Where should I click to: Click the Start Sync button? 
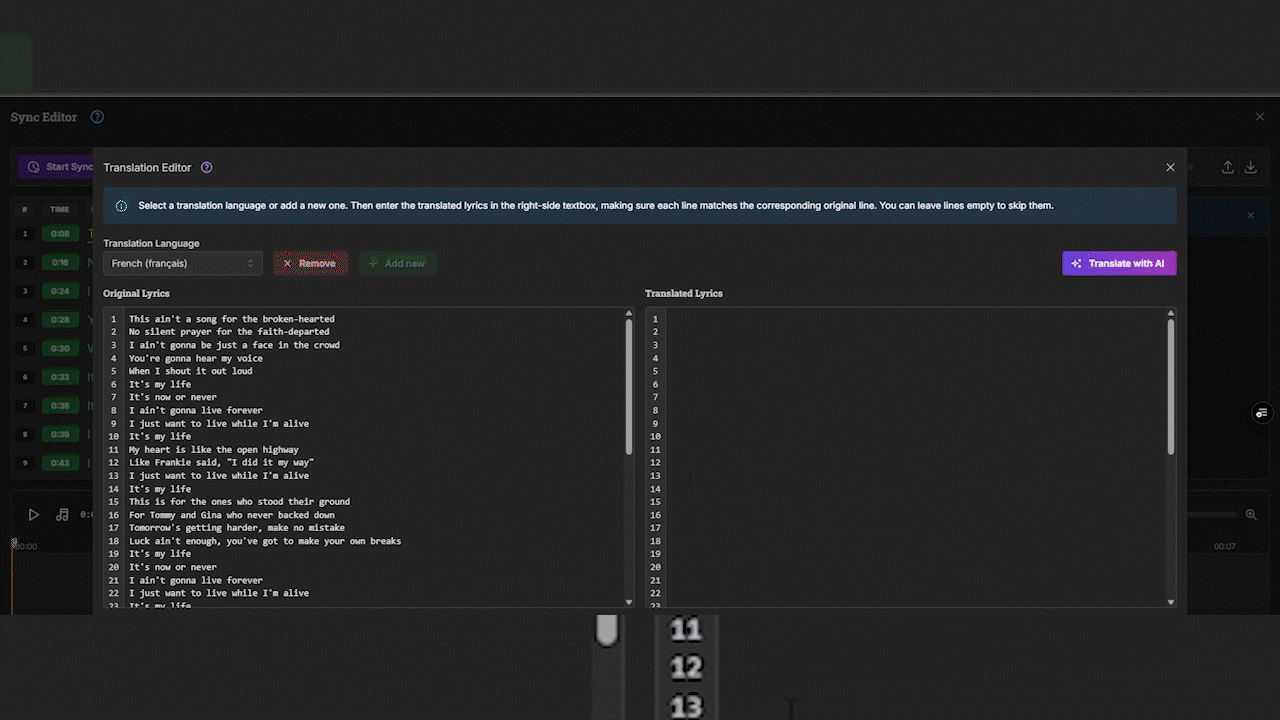(x=58, y=167)
